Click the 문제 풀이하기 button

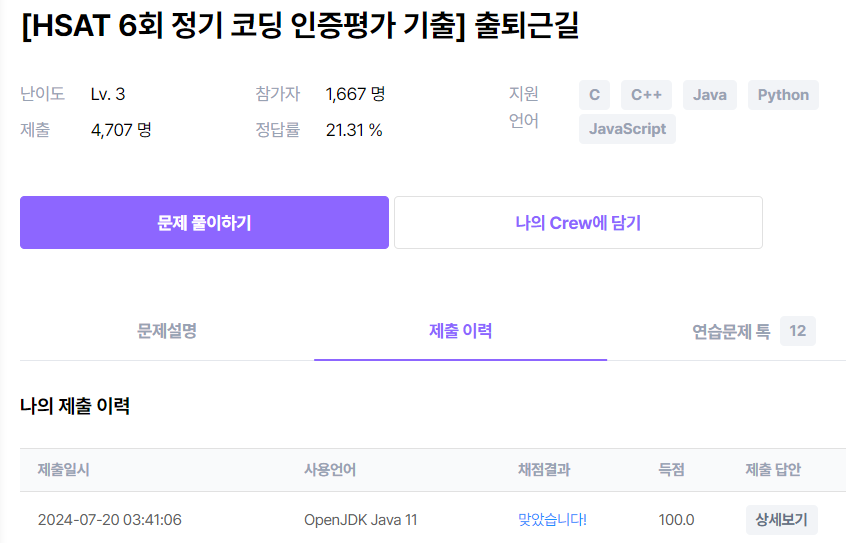204,222
